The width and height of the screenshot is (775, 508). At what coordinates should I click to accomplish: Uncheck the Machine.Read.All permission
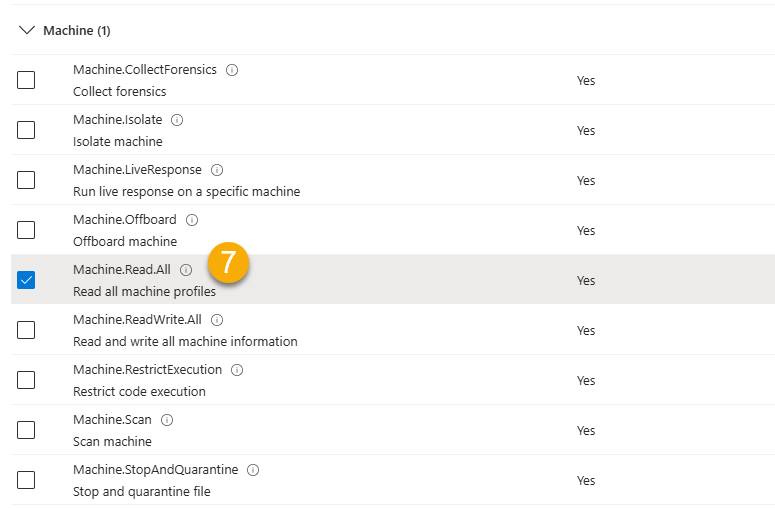pos(26,280)
